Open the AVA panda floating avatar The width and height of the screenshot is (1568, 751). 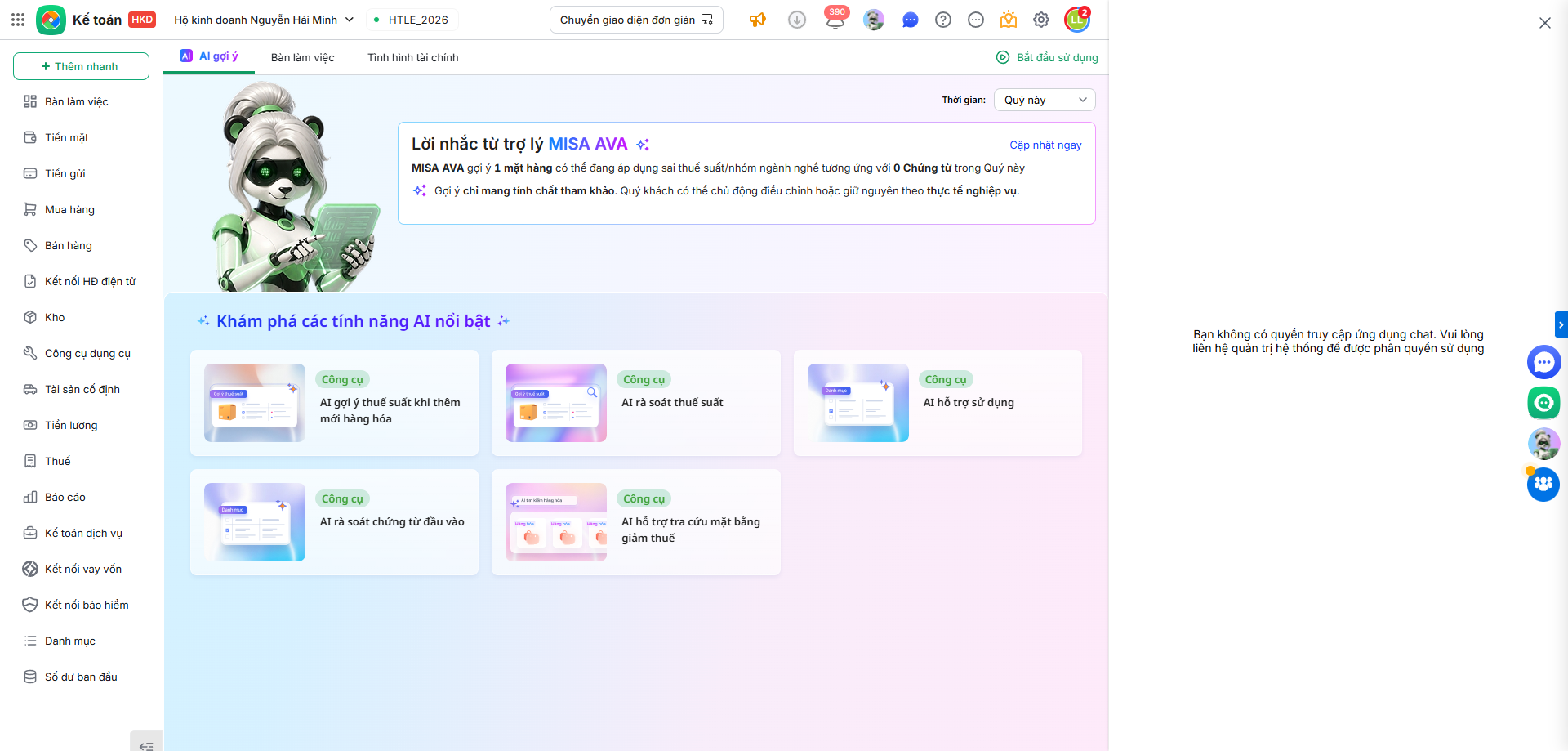[1543, 444]
